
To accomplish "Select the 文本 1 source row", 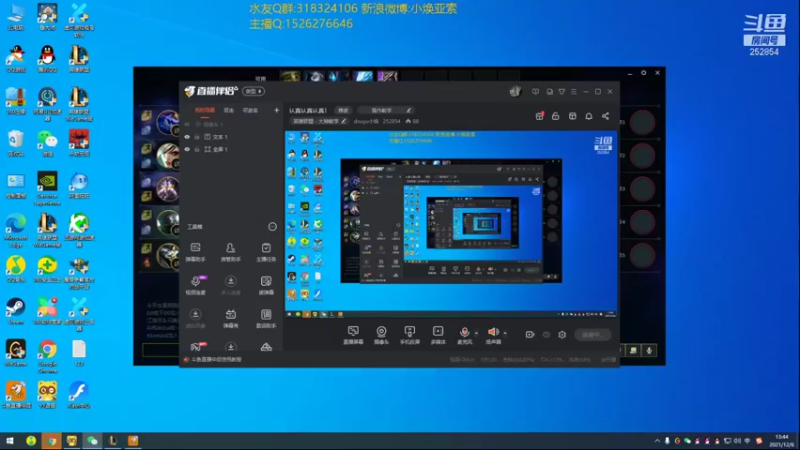I will click(x=232, y=137).
